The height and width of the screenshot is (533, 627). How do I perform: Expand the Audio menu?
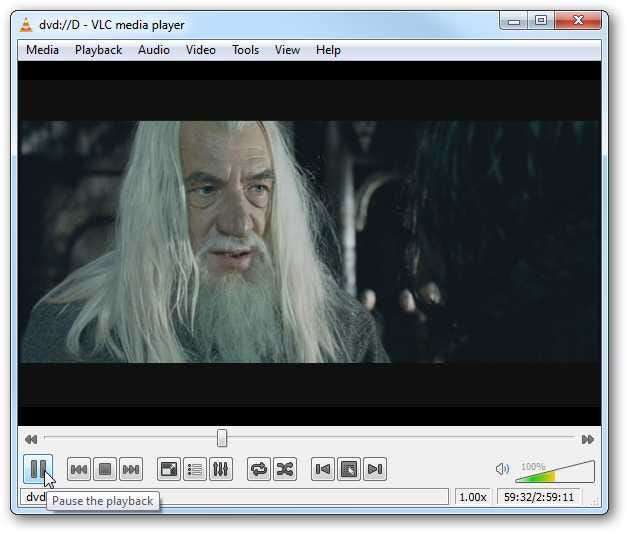(x=153, y=50)
